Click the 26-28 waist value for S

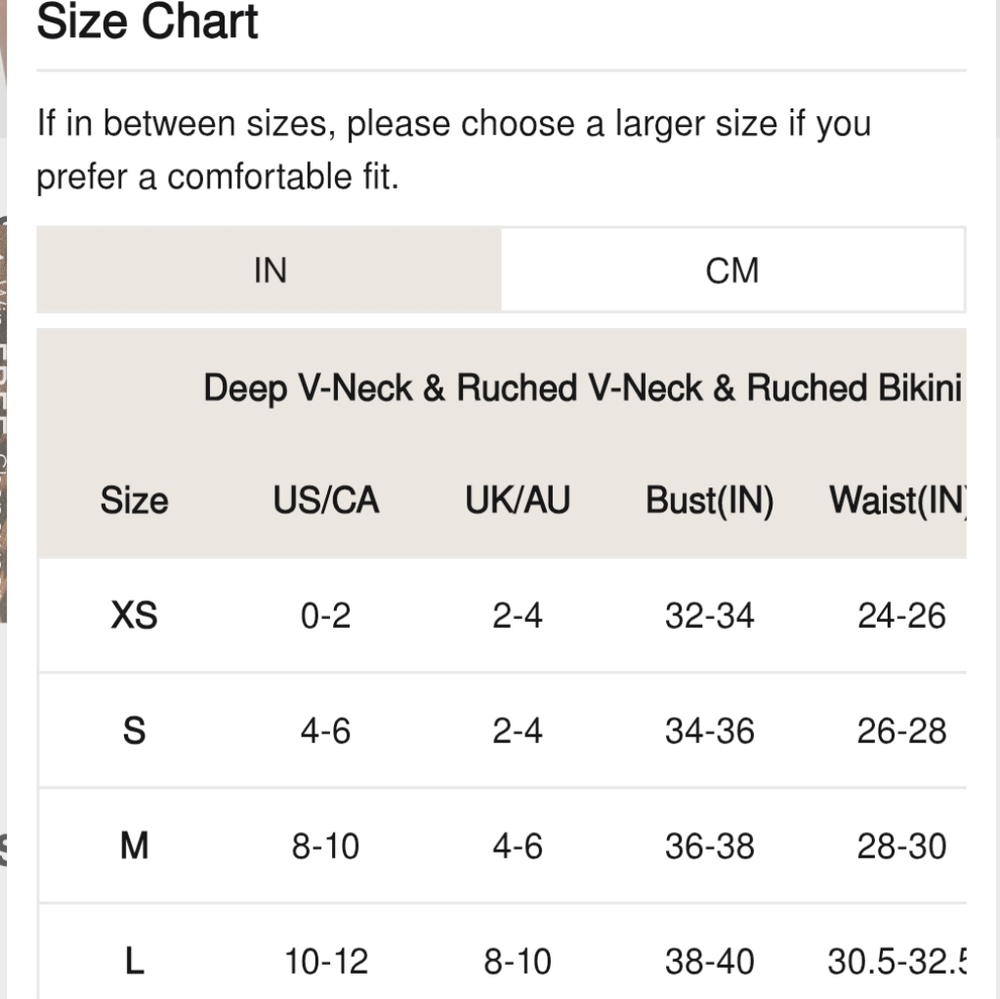(901, 731)
